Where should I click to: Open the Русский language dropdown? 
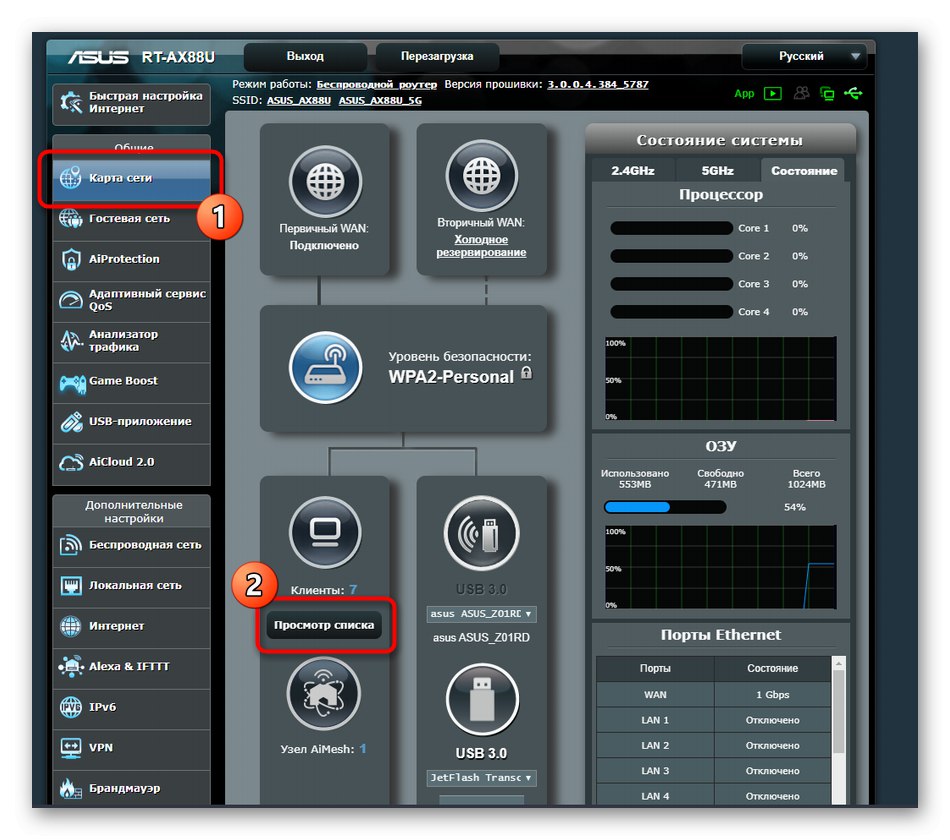[805, 56]
